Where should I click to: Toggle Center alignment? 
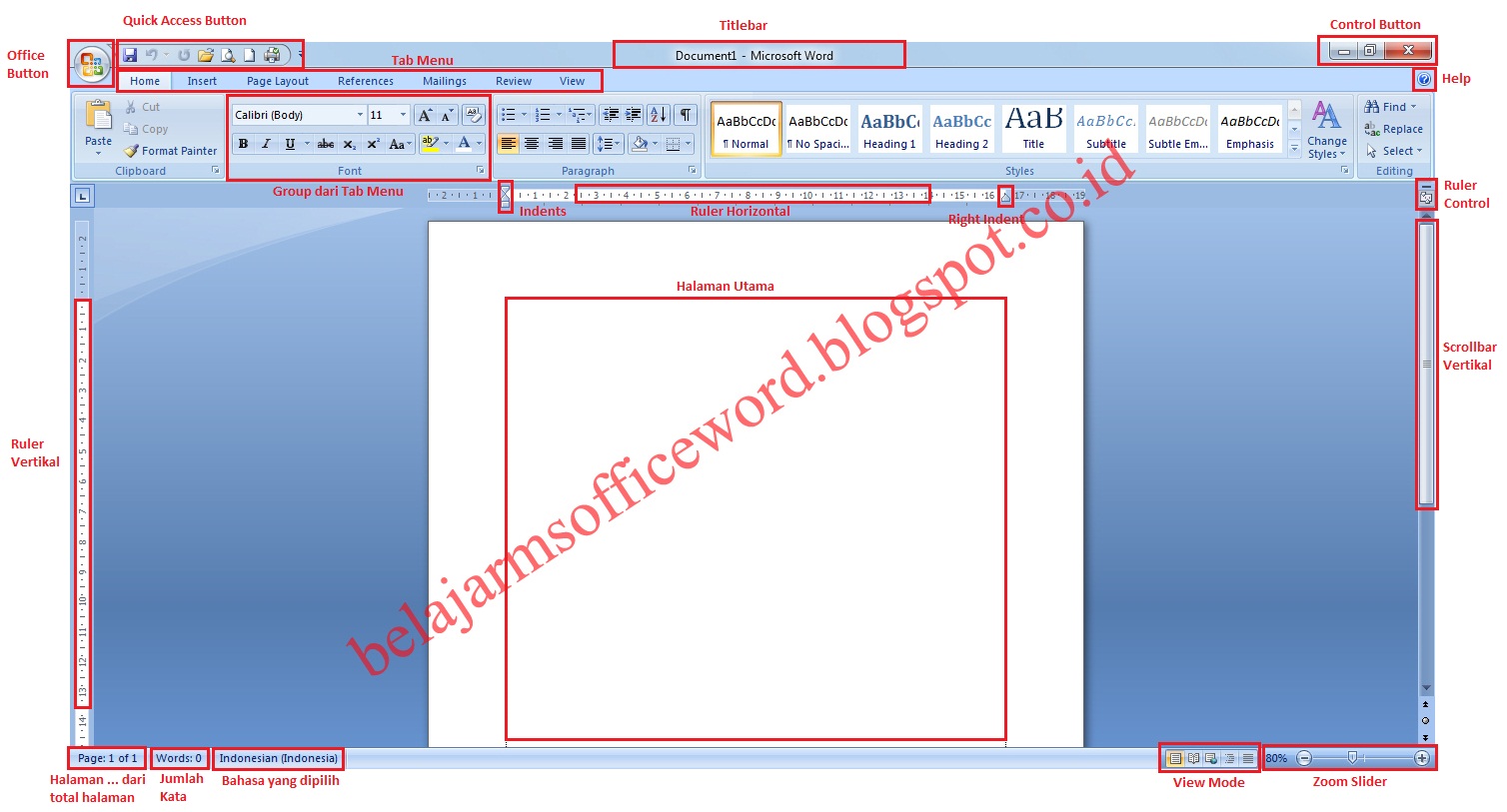pyautogui.click(x=532, y=144)
